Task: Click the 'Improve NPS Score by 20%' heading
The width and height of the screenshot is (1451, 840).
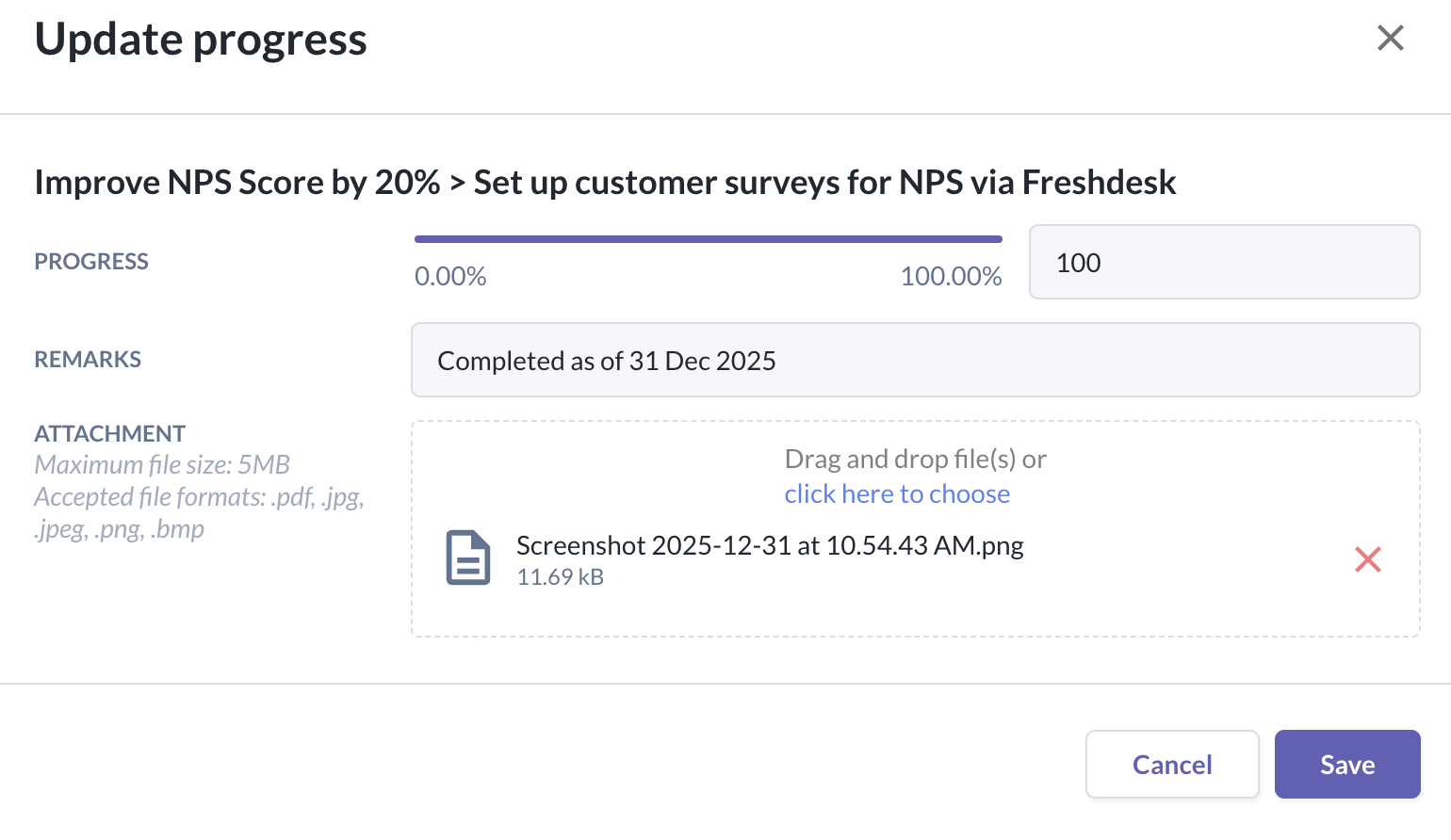Action: pos(236,183)
